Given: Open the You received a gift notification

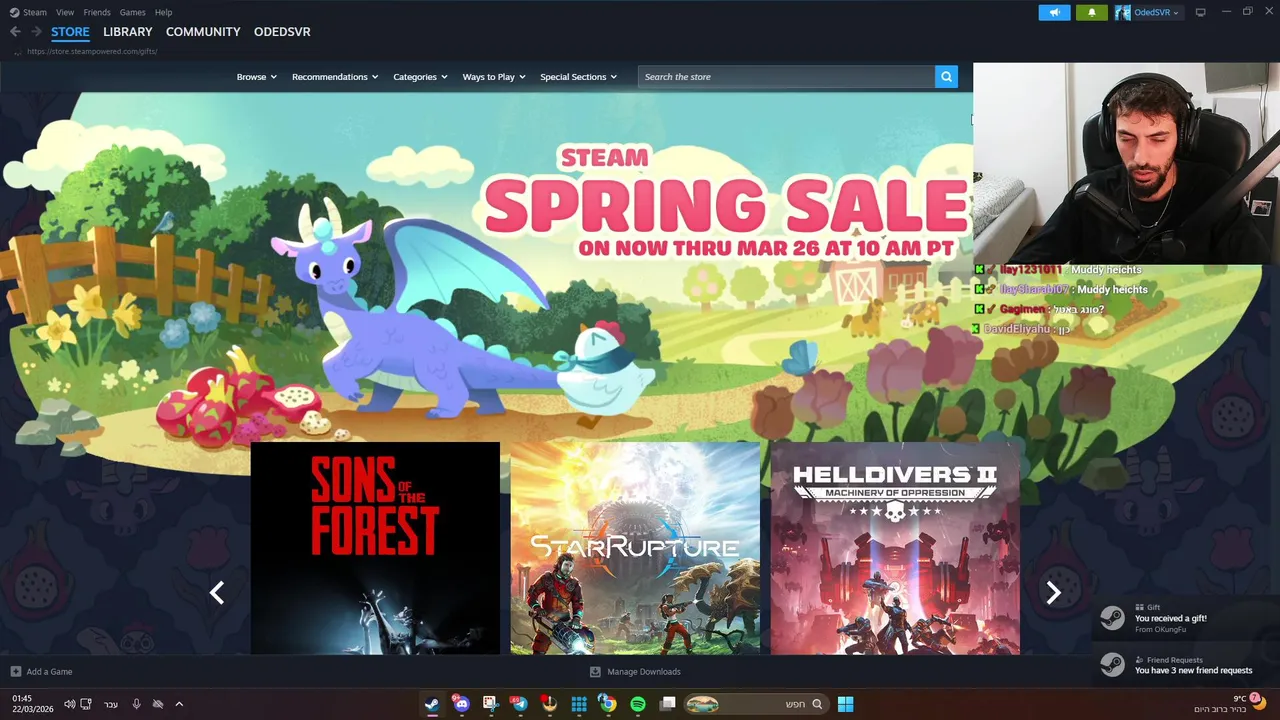Looking at the screenshot, I should [1185, 619].
